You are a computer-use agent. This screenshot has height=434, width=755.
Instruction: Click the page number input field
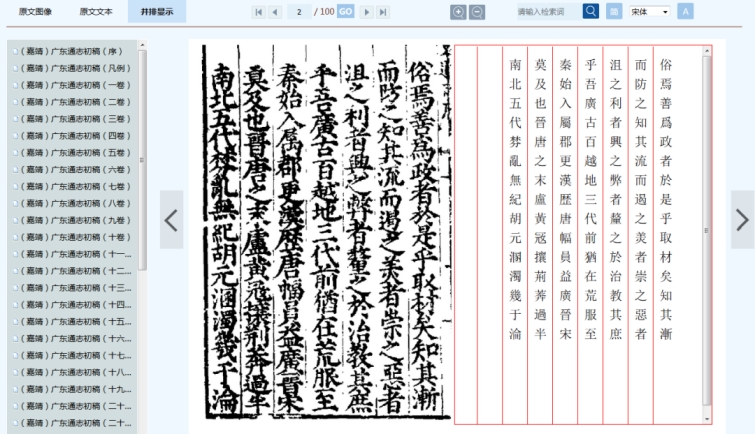pos(299,11)
